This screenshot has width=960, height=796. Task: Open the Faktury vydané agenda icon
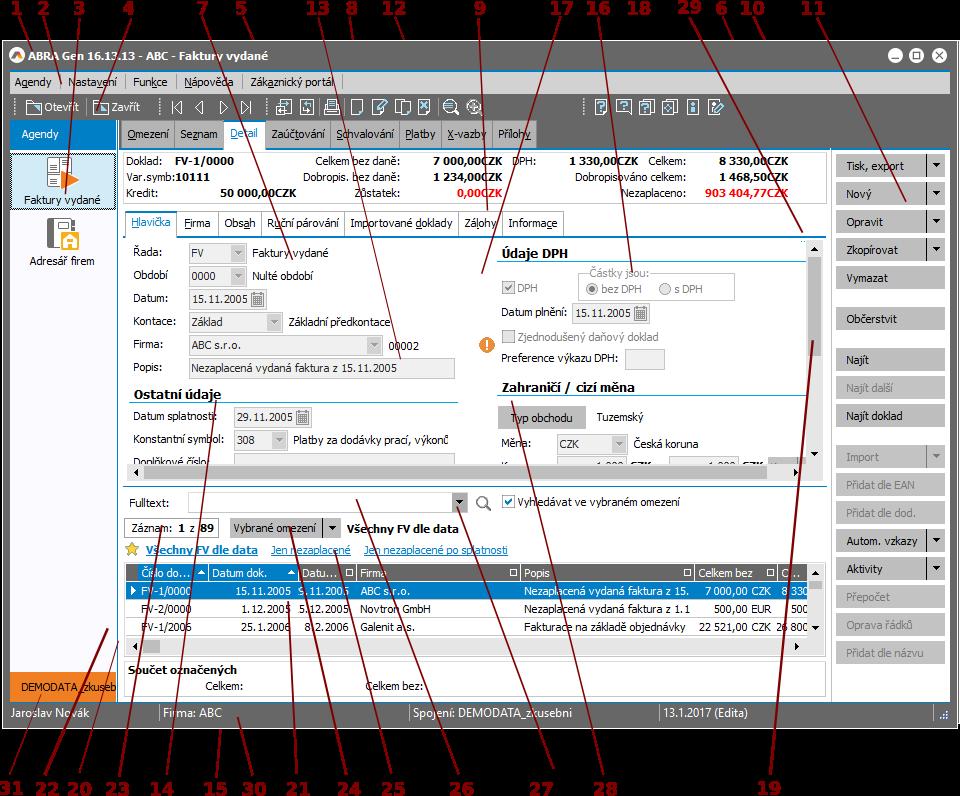[x=62, y=181]
